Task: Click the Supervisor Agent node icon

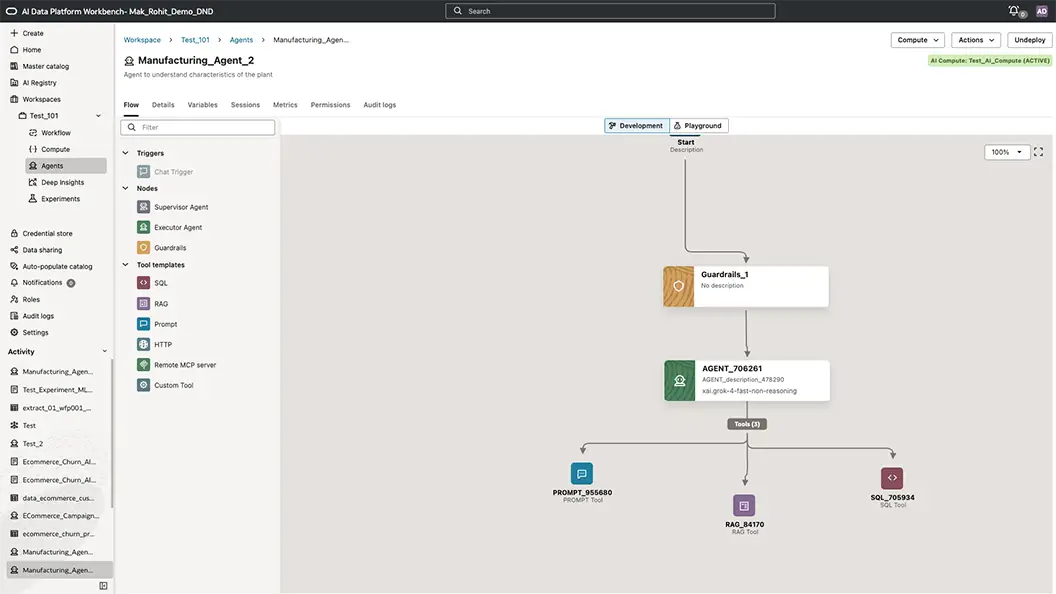Action: pyautogui.click(x=143, y=207)
